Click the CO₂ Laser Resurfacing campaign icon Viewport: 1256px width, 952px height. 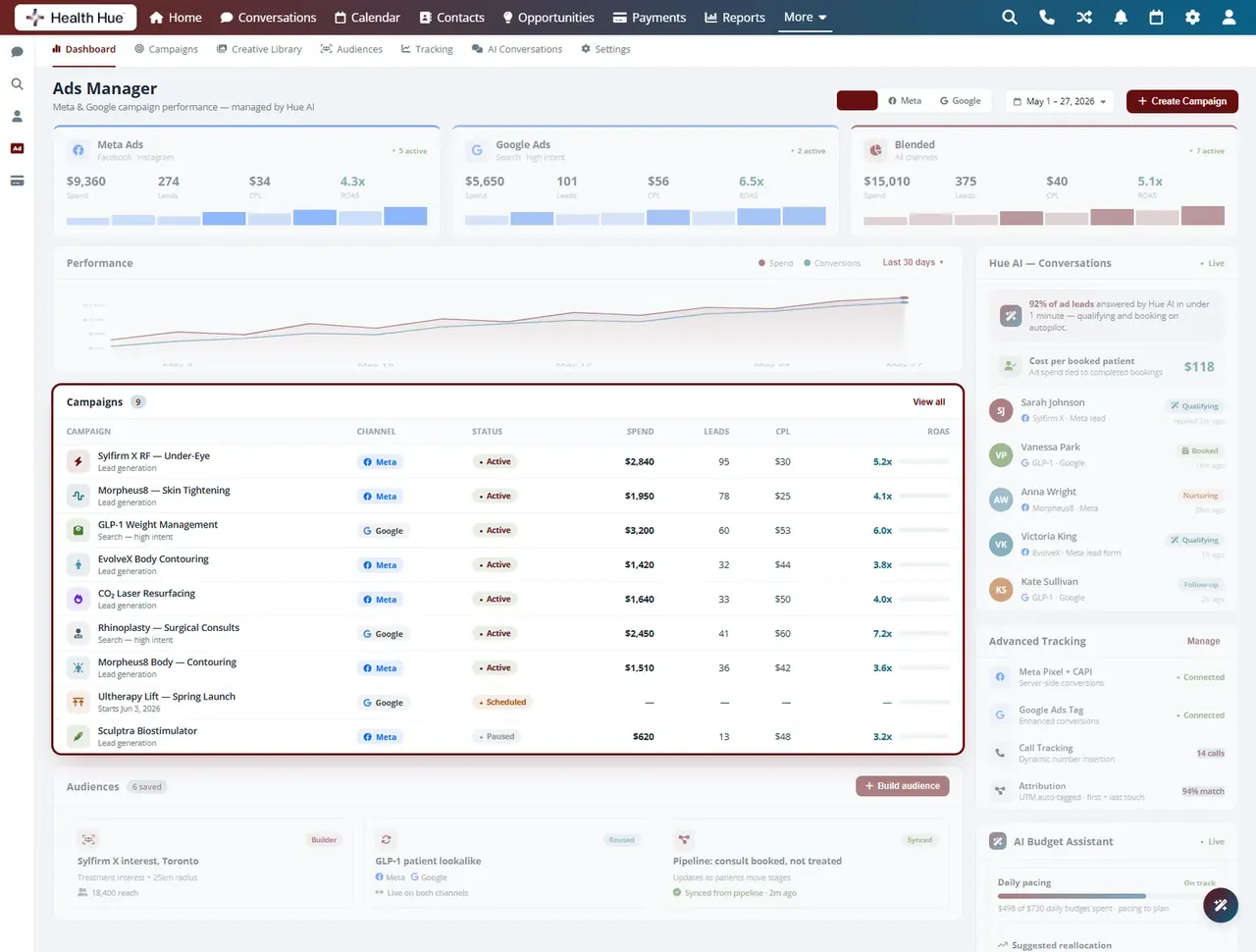[x=78, y=599]
